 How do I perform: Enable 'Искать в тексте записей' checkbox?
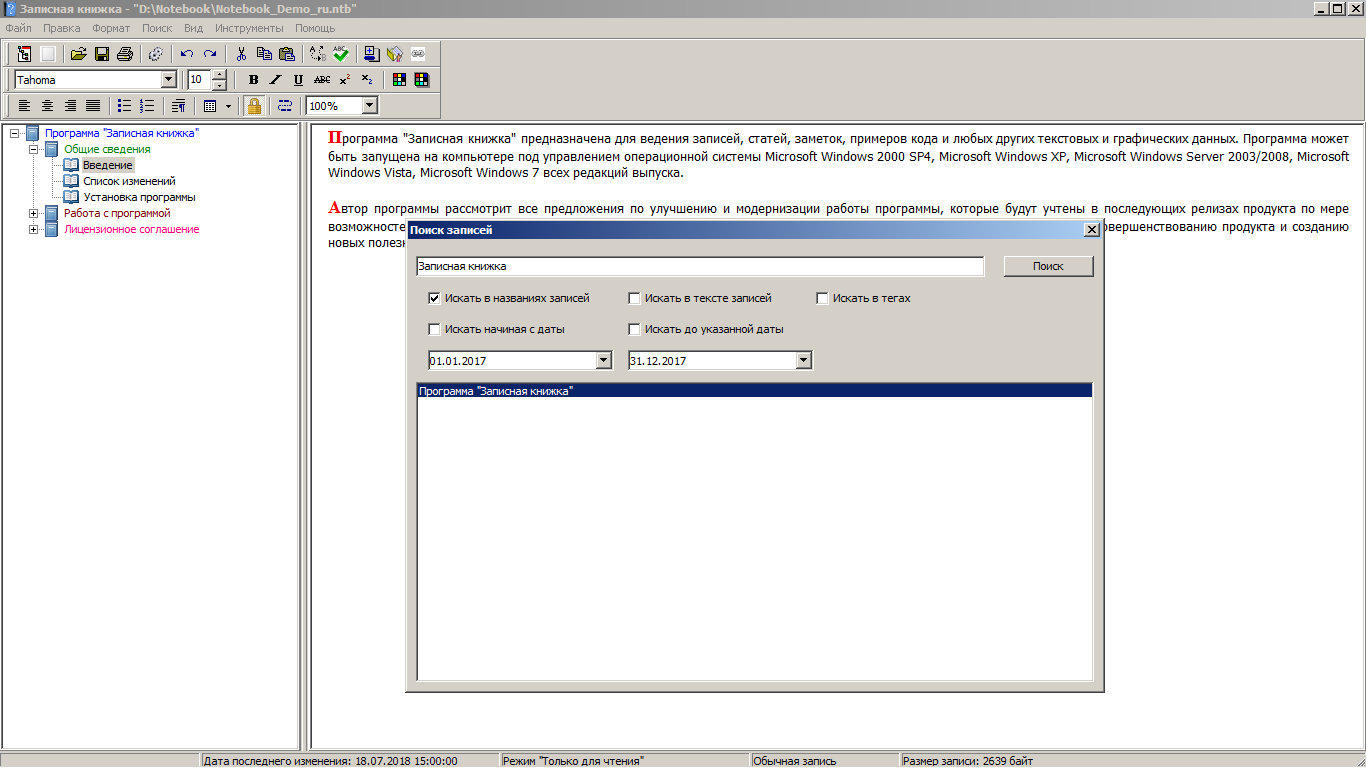tap(634, 298)
